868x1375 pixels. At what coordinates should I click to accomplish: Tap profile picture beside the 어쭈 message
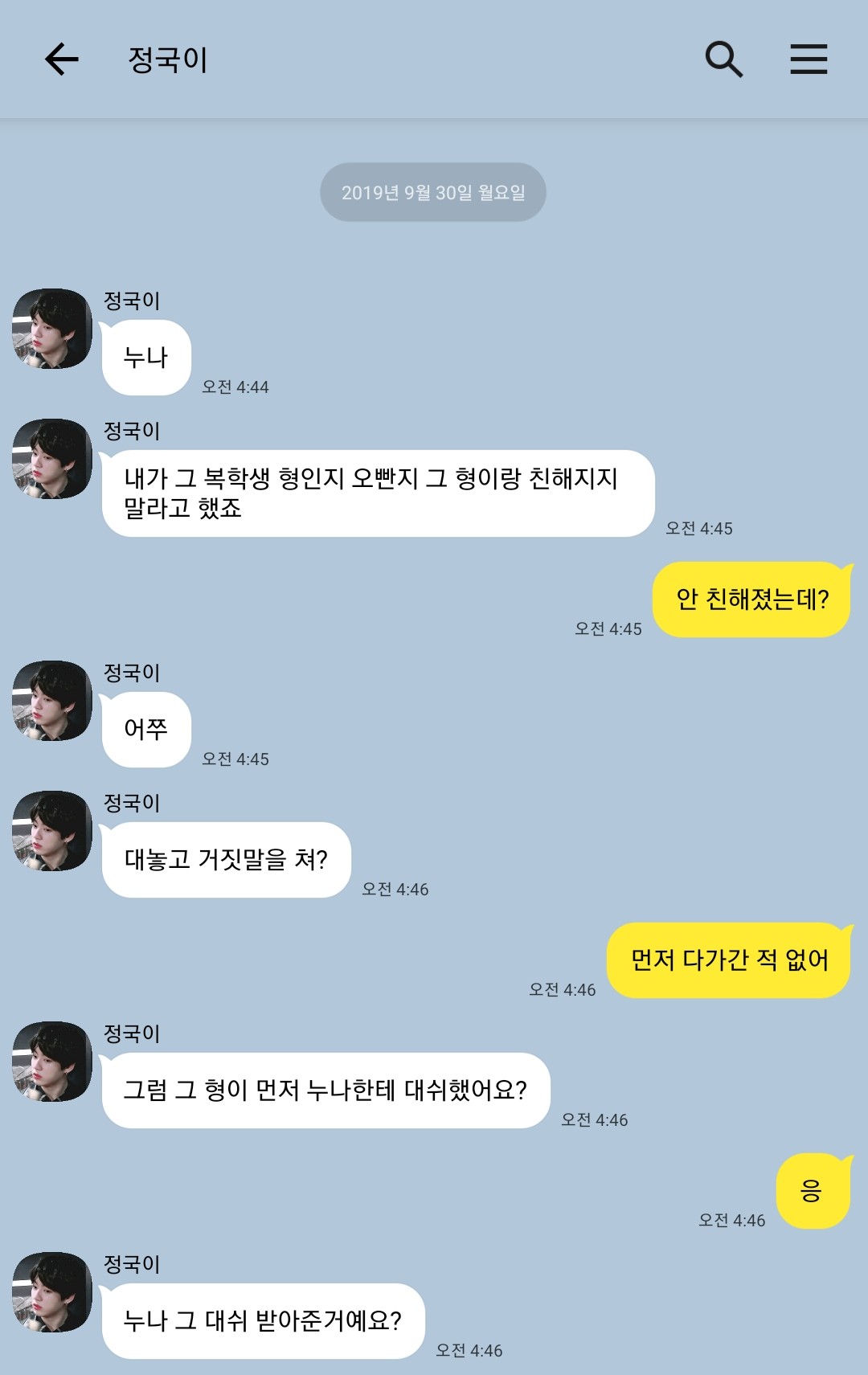52,701
